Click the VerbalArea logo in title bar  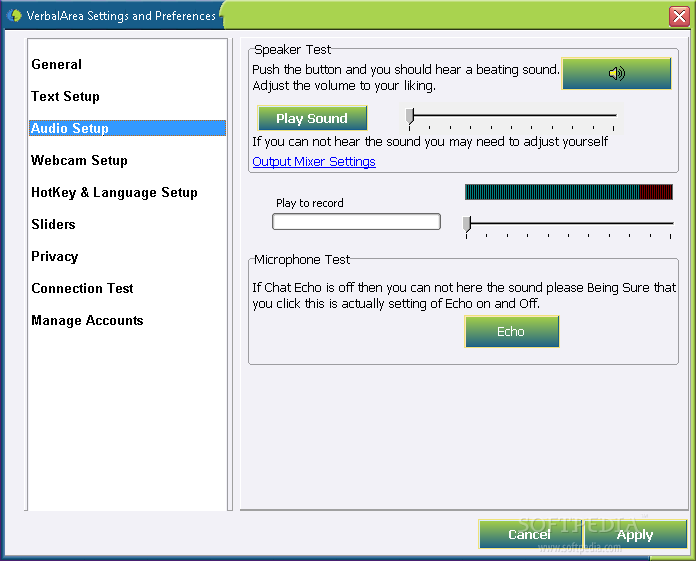click(x=14, y=16)
